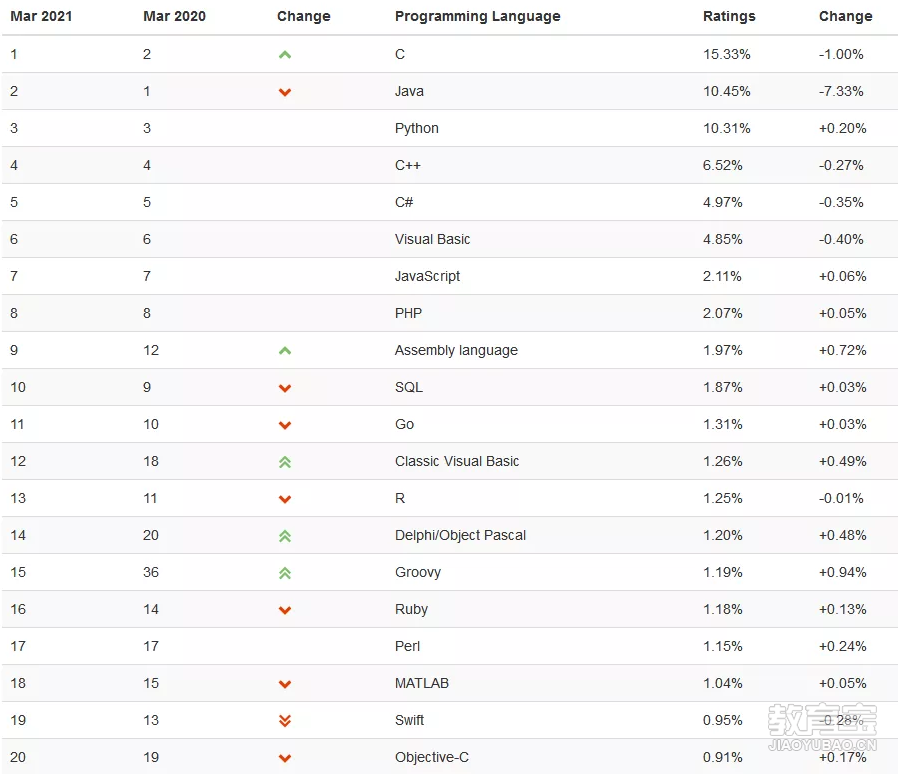Click the Mar 2021 column header

coord(41,16)
